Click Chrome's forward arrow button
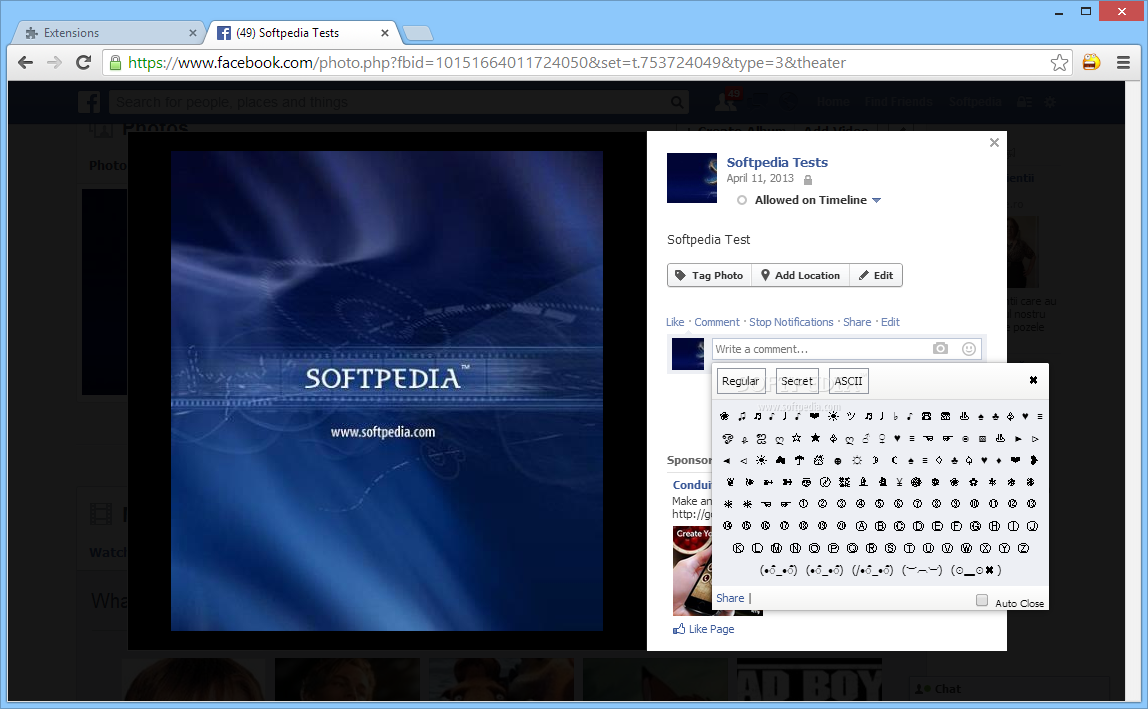The image size is (1148, 709). click(x=54, y=62)
